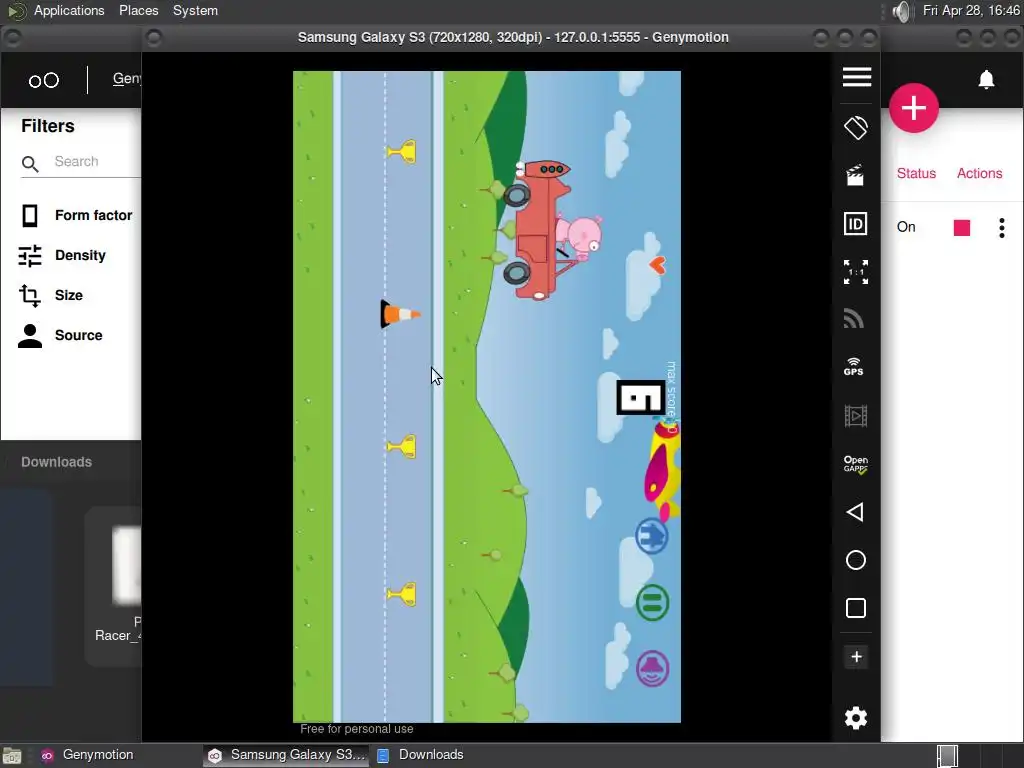
Task: Tap the orange traffic cone on road
Action: [x=400, y=314]
